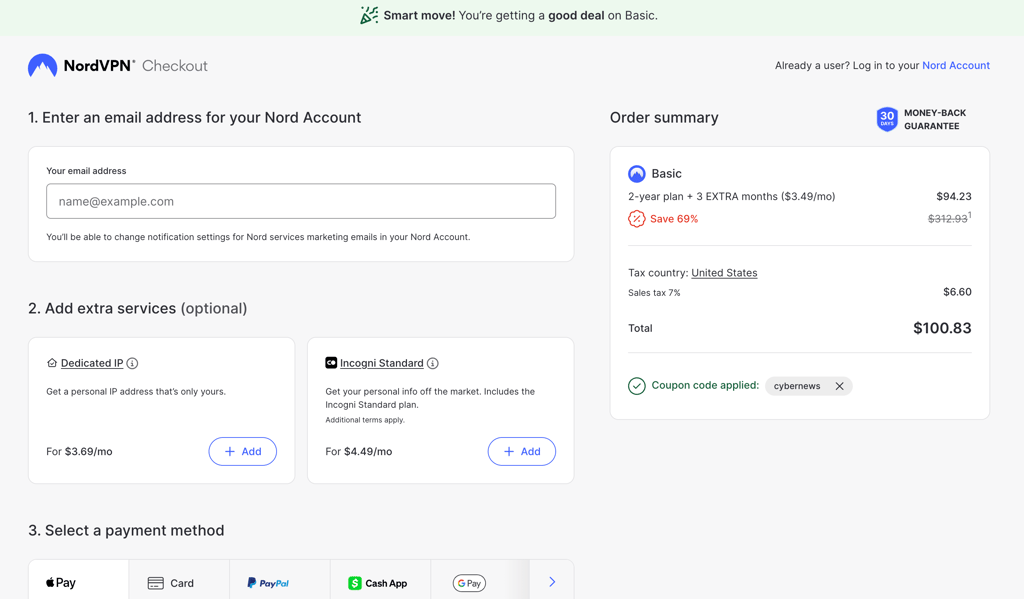
Task: Remove the cybernews coupon with X
Action: 839,386
